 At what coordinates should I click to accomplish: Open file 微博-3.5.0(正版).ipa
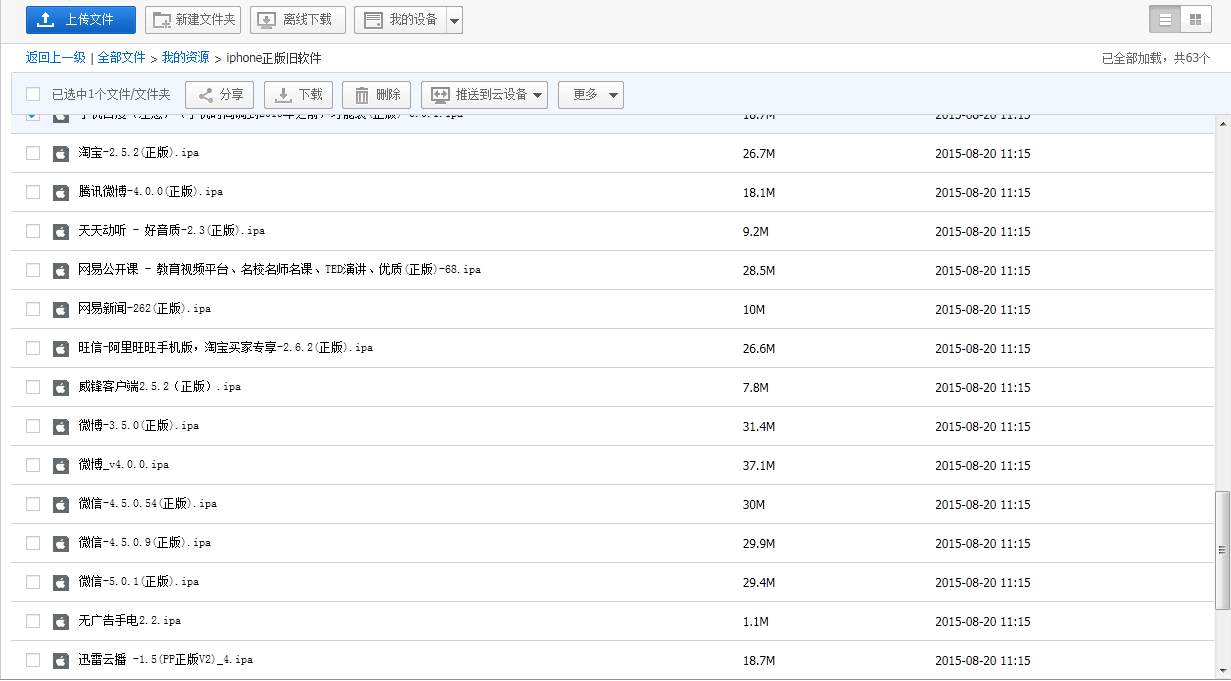click(139, 426)
